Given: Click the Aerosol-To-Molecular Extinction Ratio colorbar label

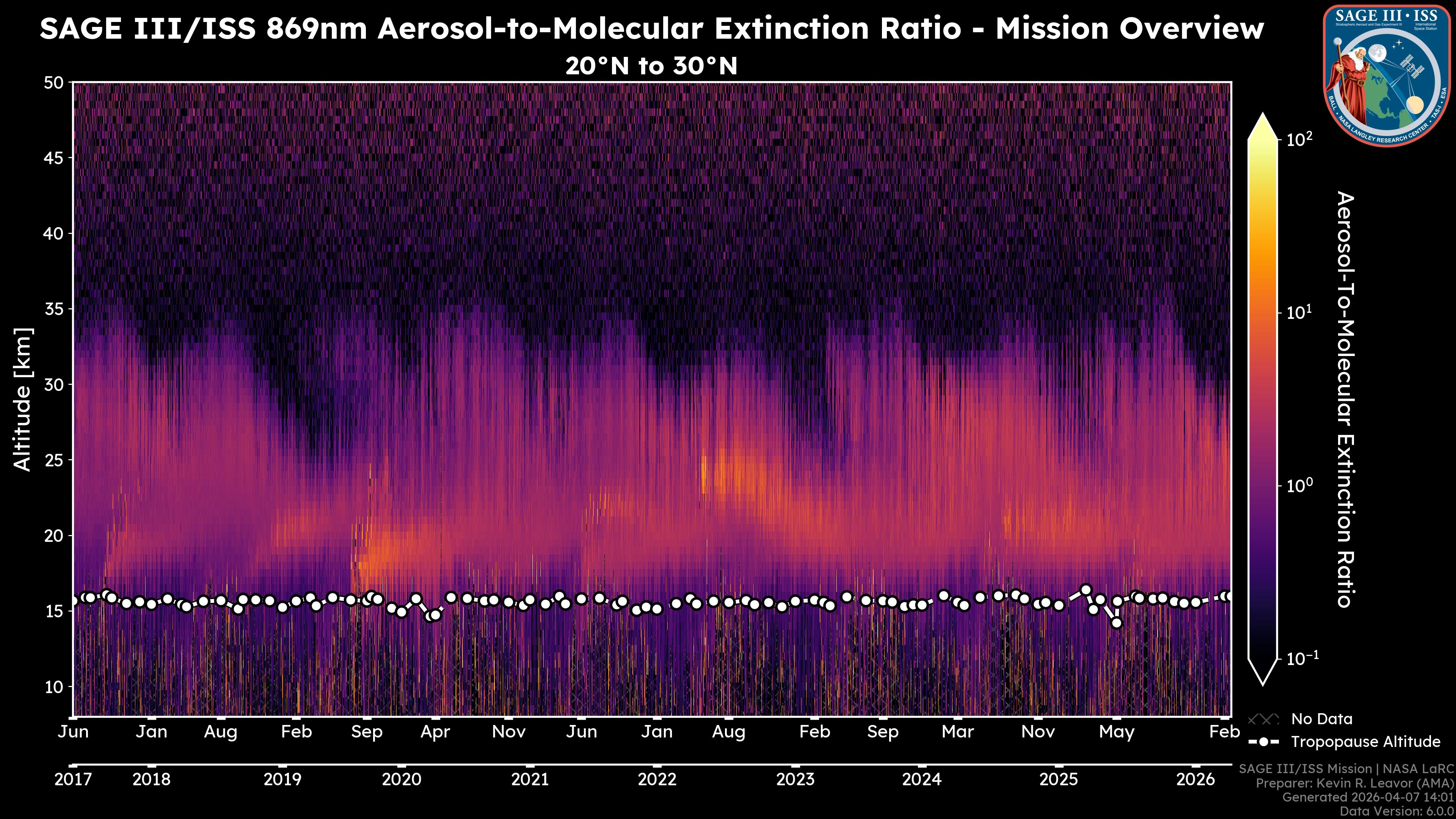Looking at the screenshot, I should click(x=1346, y=399).
